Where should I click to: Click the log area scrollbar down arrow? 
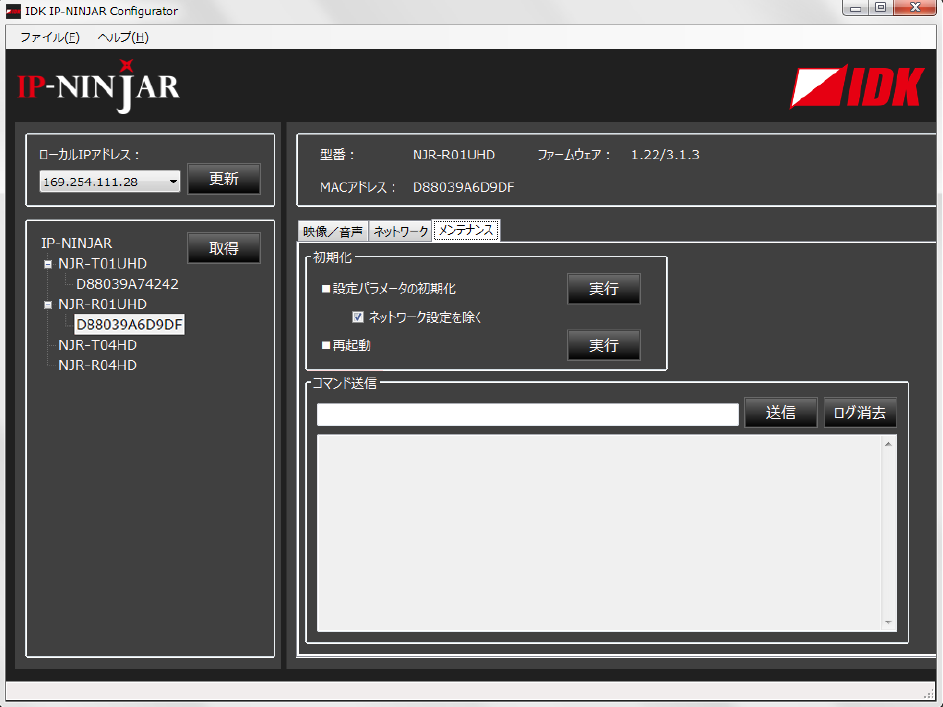[888, 622]
